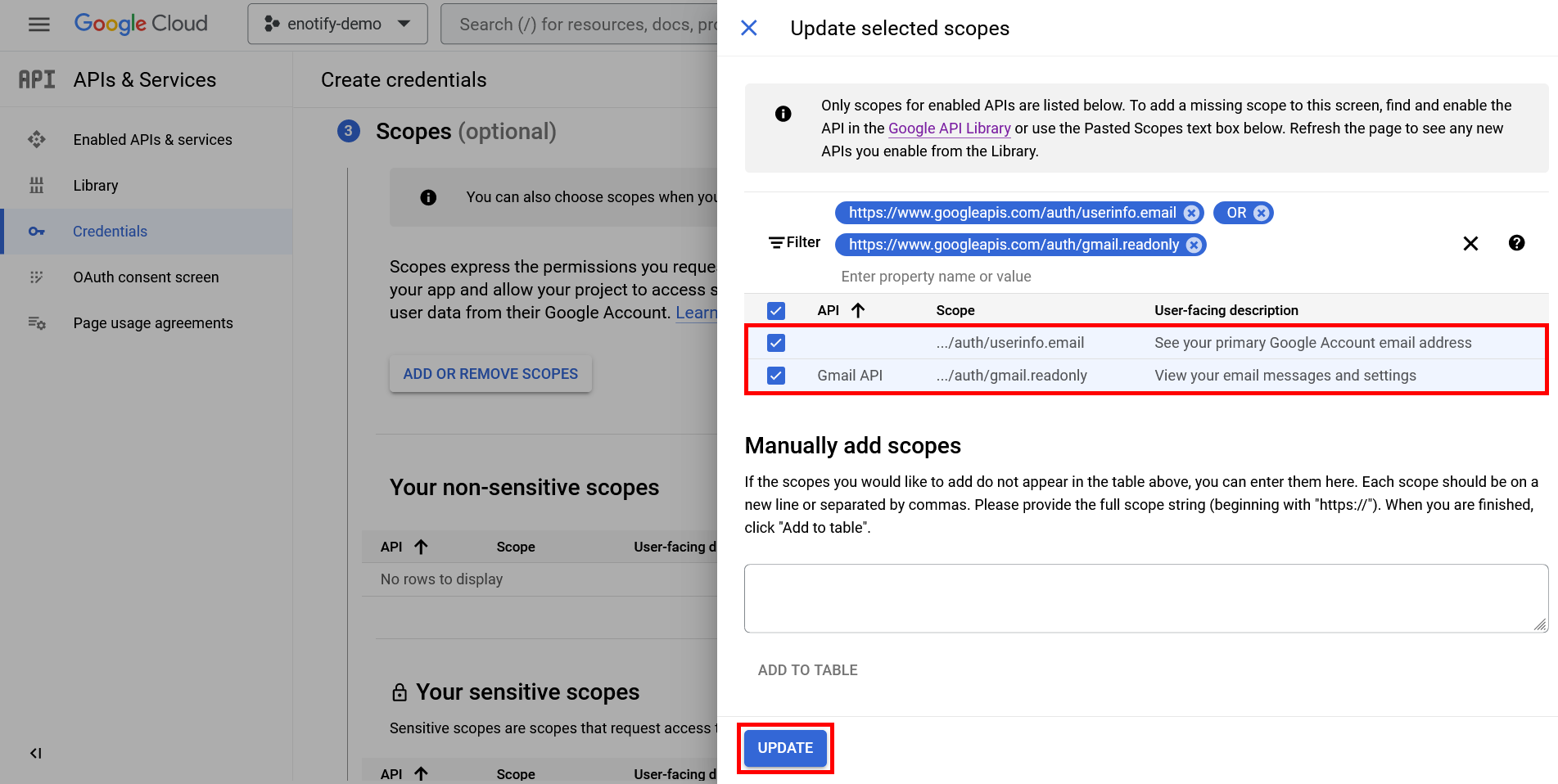Sort scopes by API column arrow
The width and height of the screenshot is (1558, 784).
(x=857, y=311)
